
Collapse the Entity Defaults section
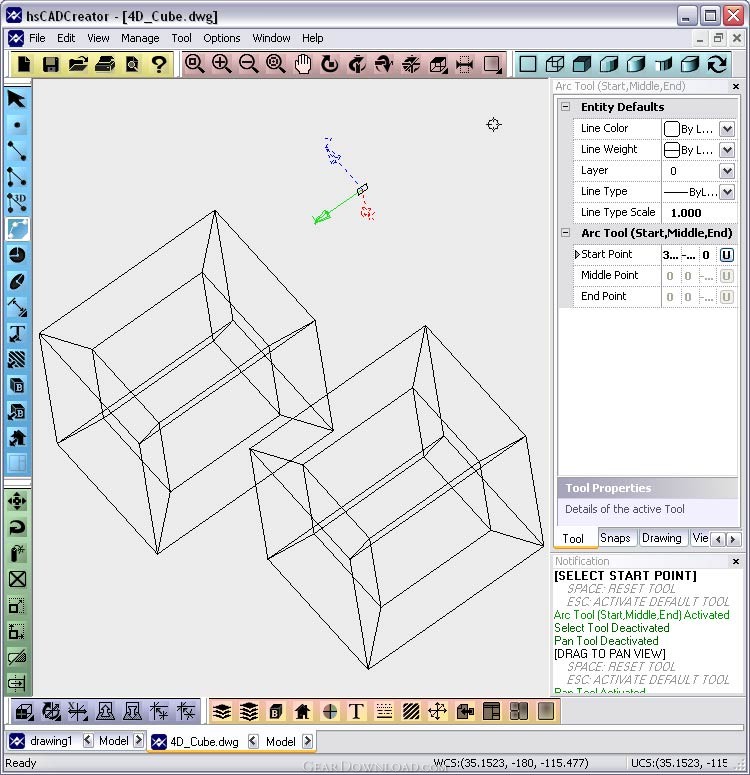coord(566,107)
